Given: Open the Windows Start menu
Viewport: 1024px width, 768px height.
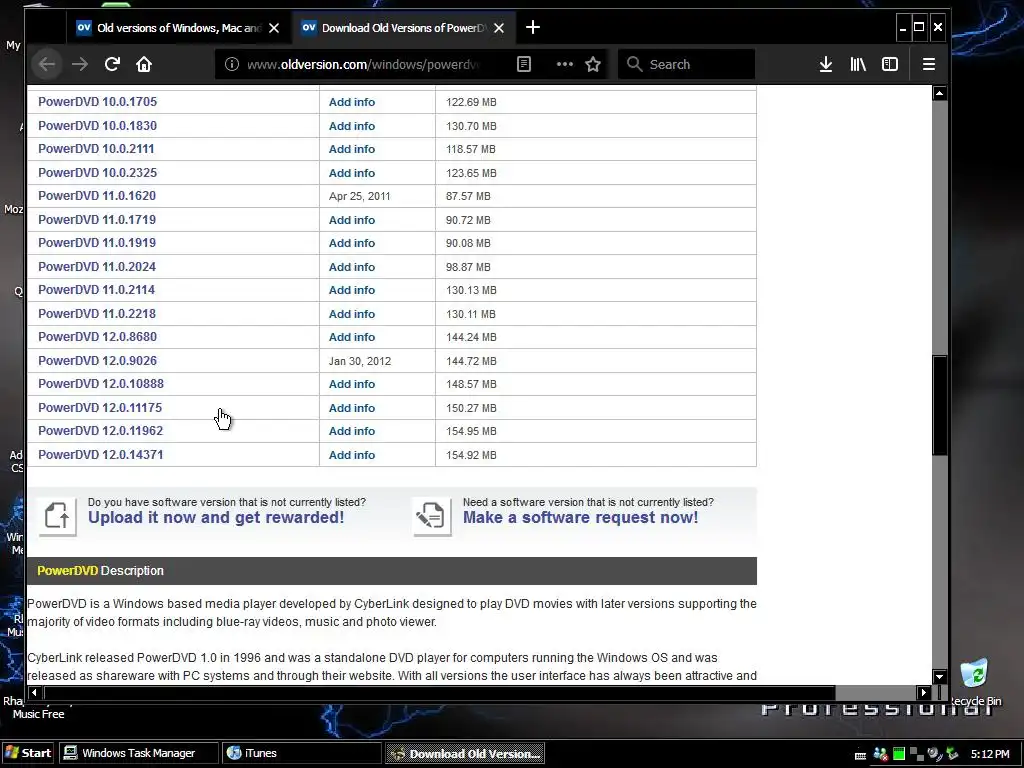Looking at the screenshot, I should pyautogui.click(x=28, y=753).
